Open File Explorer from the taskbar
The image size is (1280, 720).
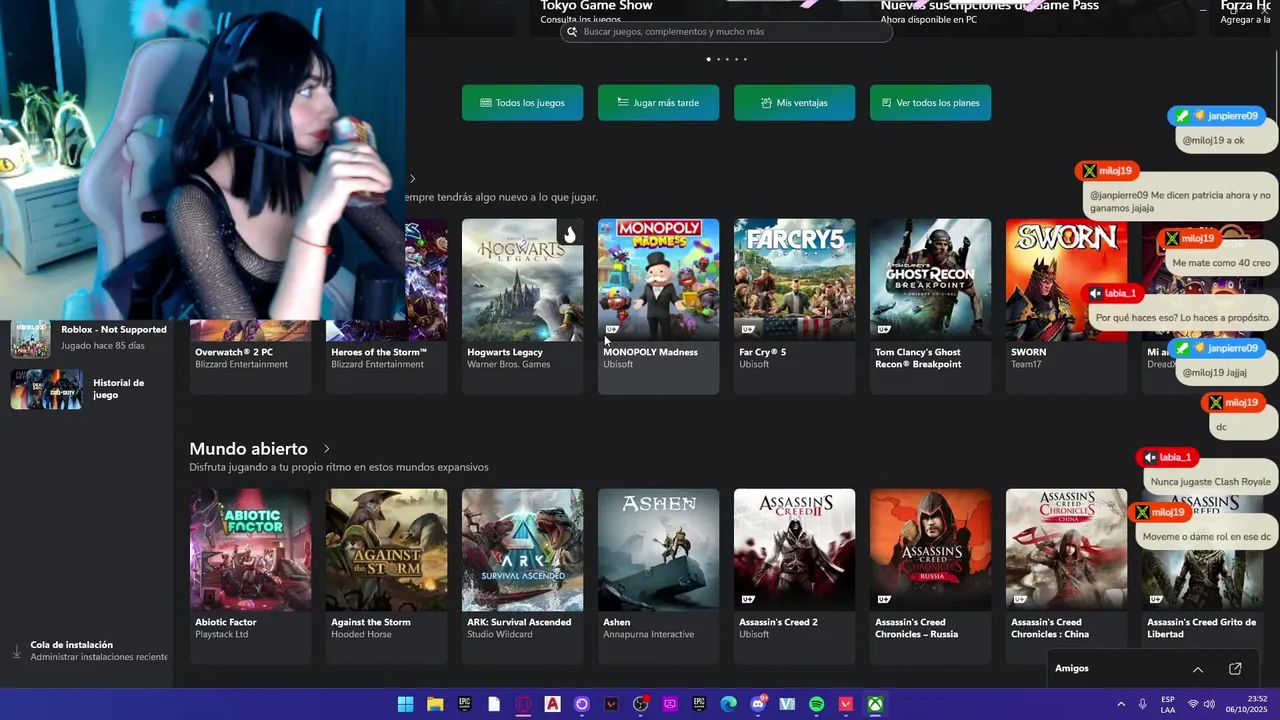435,704
